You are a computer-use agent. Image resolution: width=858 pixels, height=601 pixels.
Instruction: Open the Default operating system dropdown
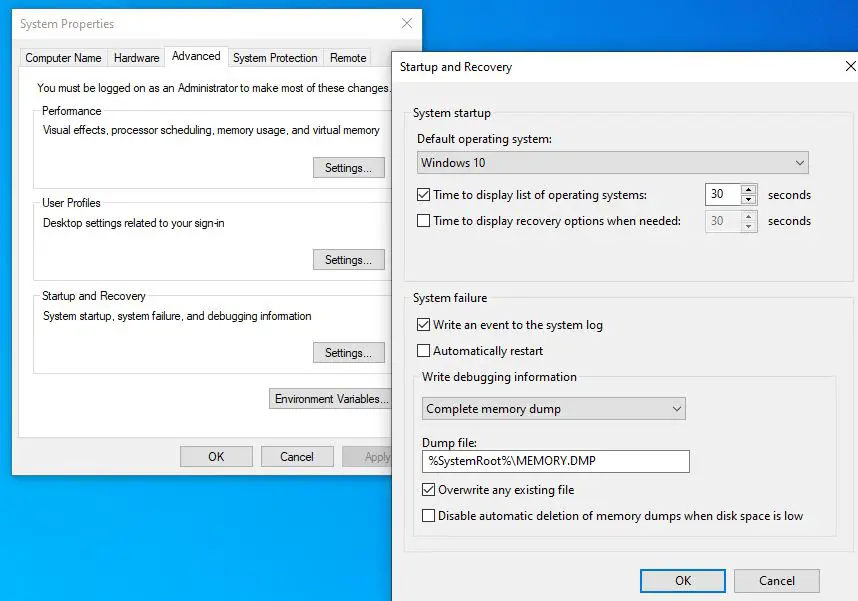612,163
